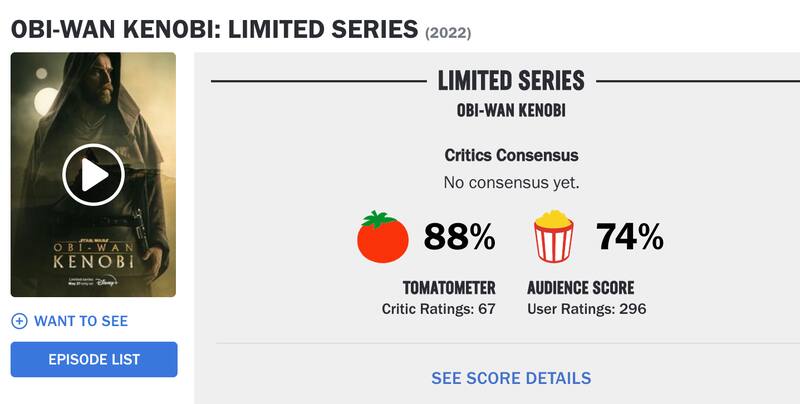
Task: Click the popcorn bucket audience icon
Action: click(558, 237)
